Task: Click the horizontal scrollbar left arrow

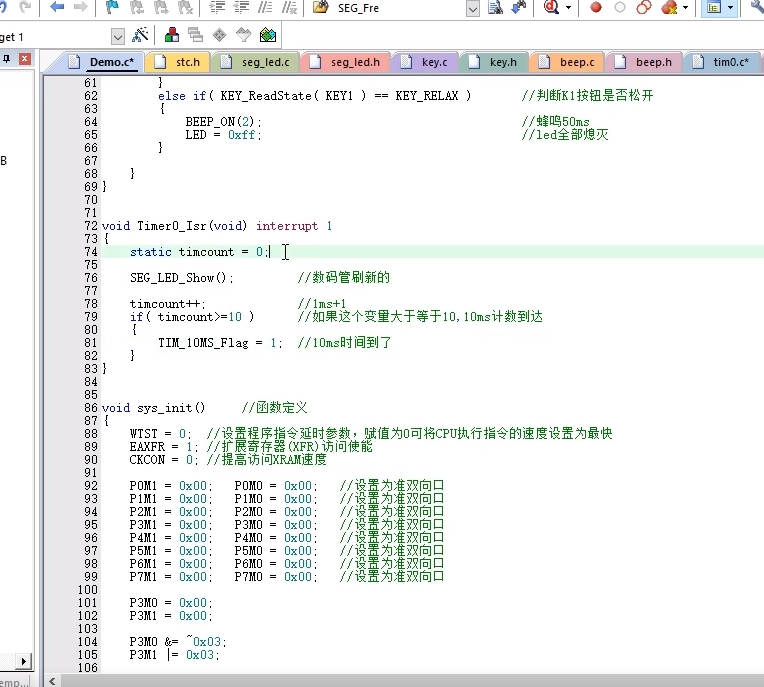Action: tap(52, 681)
